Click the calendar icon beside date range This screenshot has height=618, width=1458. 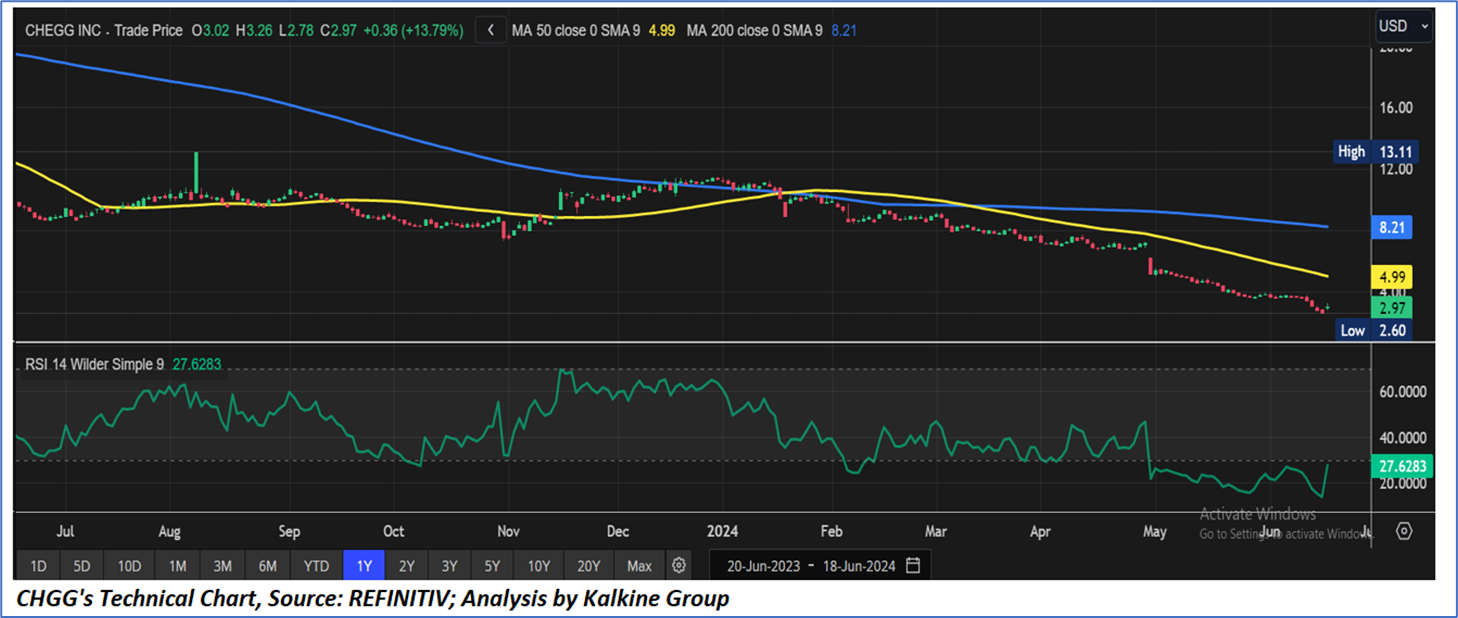[913, 566]
